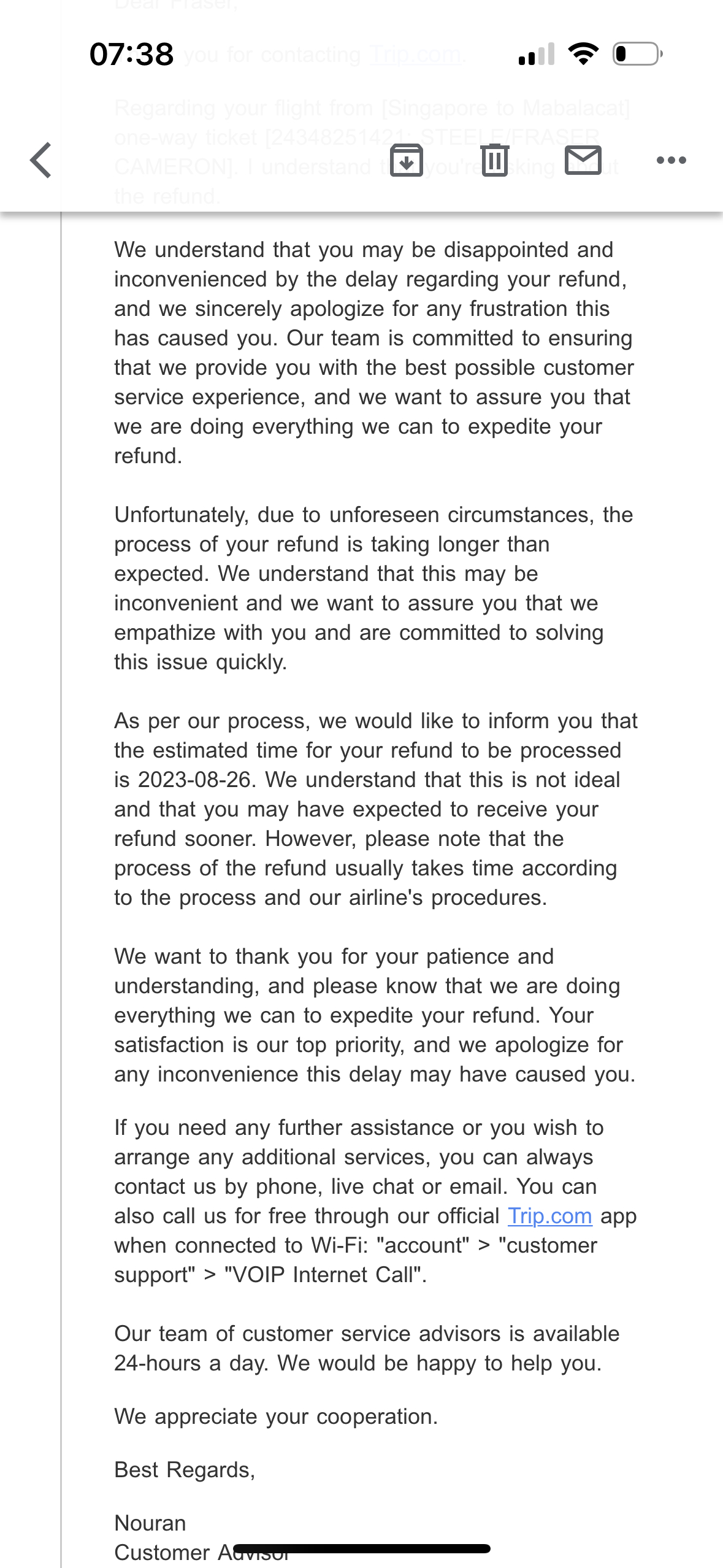Mark email as unread via envelope icon
The width and height of the screenshot is (723, 1568).
(x=583, y=160)
